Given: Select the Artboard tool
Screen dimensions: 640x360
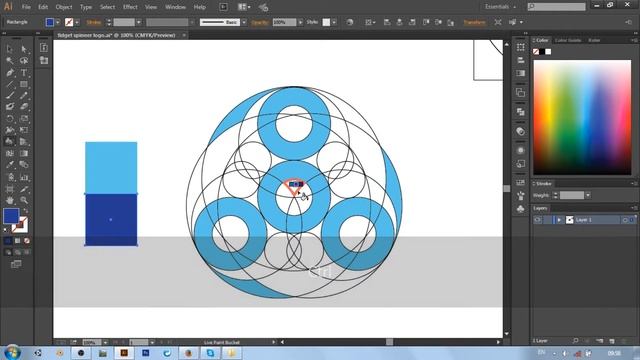Looking at the screenshot, I should point(10,189).
